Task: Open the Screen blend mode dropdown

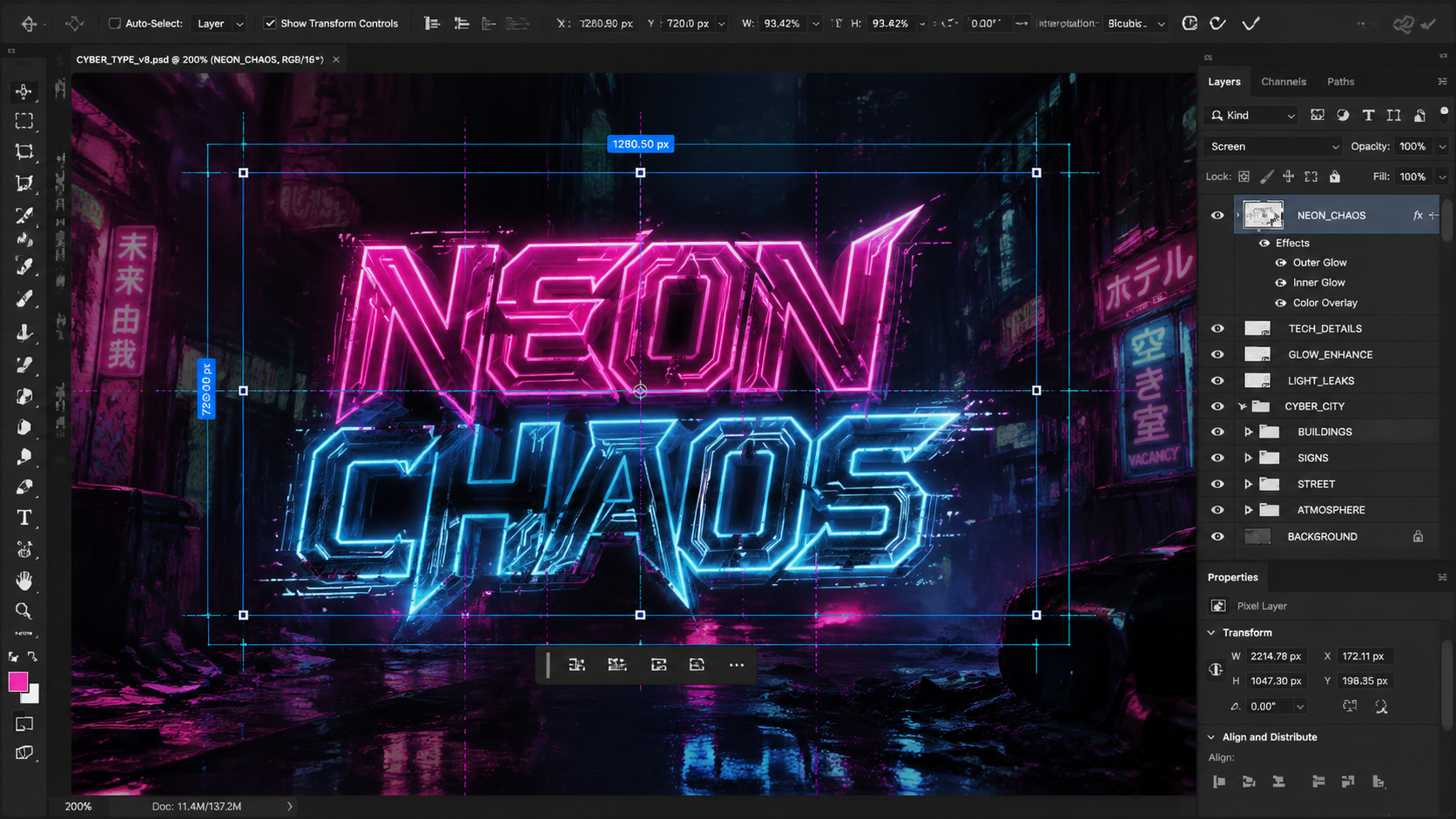Action: pyautogui.click(x=1274, y=146)
